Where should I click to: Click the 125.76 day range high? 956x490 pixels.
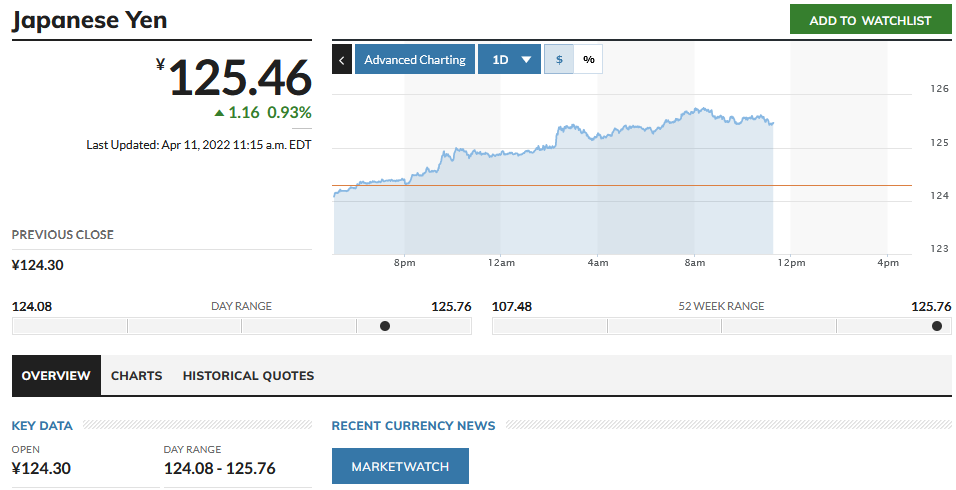(451, 306)
